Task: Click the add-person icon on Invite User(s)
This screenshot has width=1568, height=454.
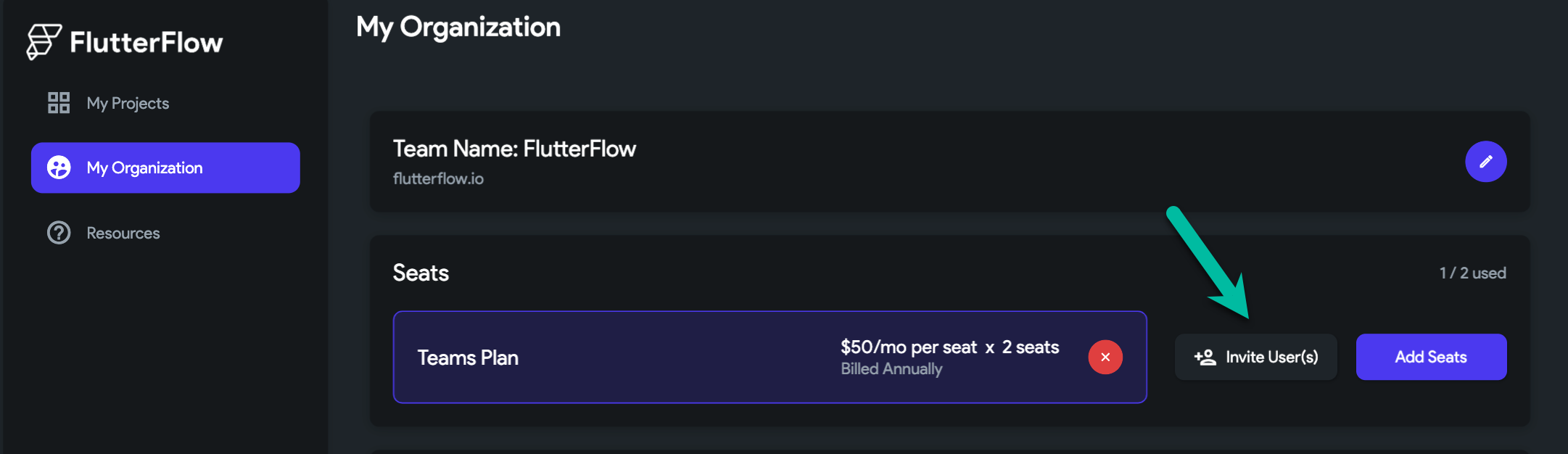Action: tap(1205, 357)
